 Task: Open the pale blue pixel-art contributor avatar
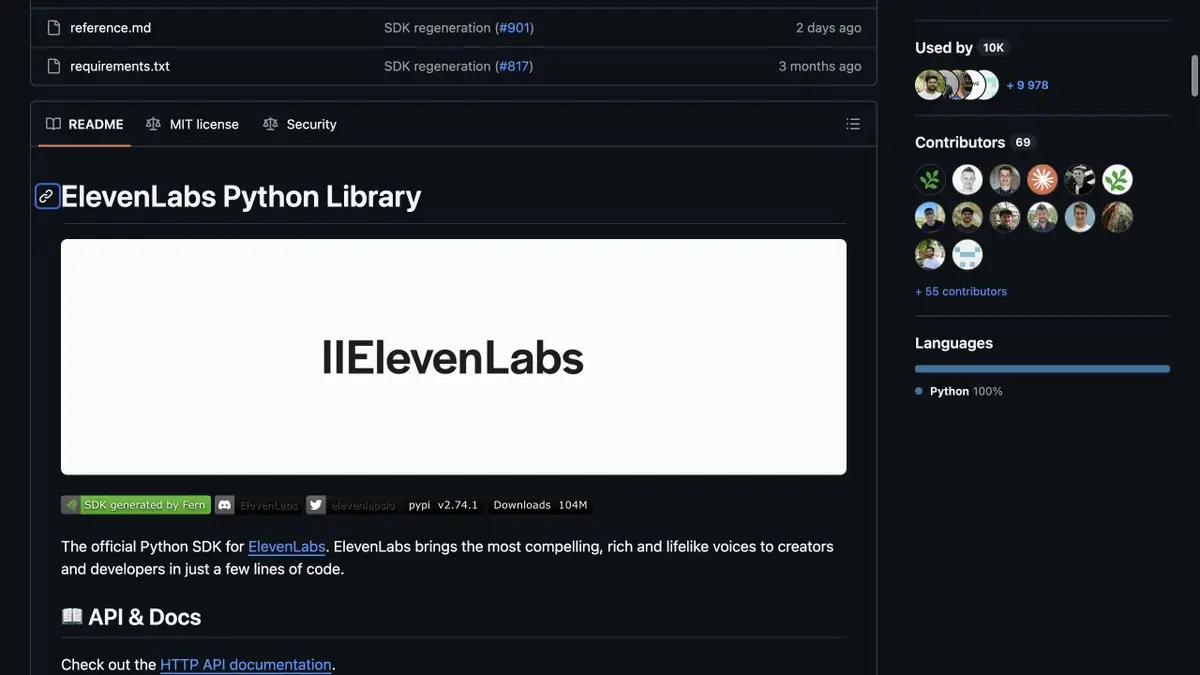click(x=967, y=254)
